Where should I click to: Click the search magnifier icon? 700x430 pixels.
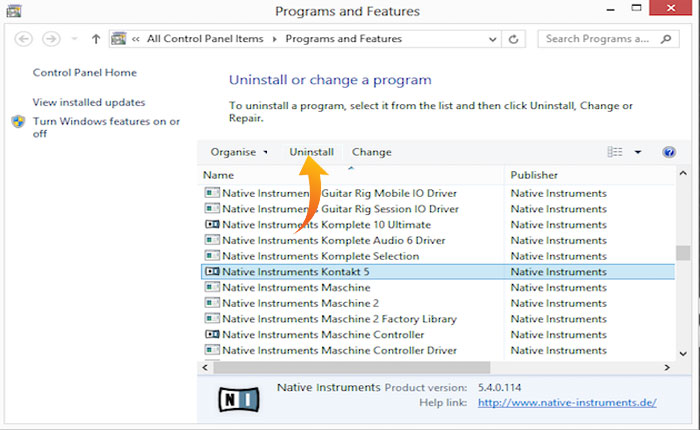coord(670,40)
